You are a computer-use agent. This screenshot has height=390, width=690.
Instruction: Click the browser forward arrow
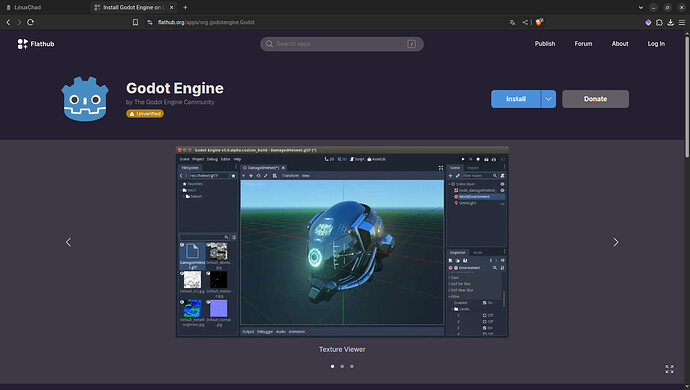pyautogui.click(x=19, y=22)
